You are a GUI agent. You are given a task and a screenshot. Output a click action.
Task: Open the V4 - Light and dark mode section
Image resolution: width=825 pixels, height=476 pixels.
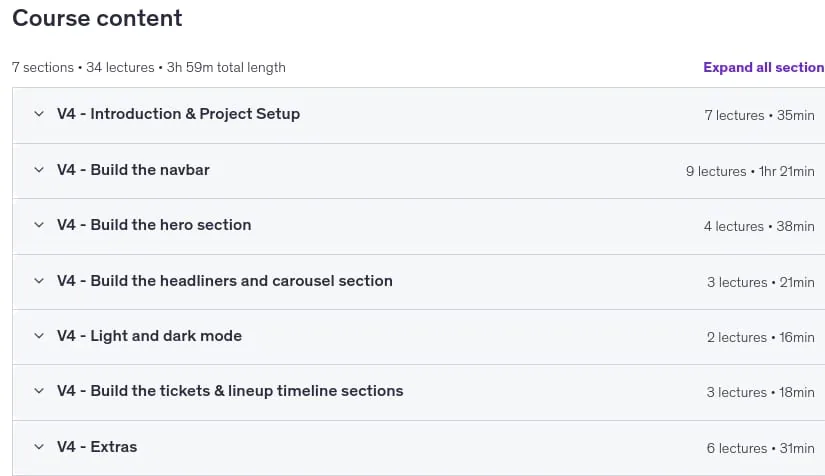click(149, 336)
